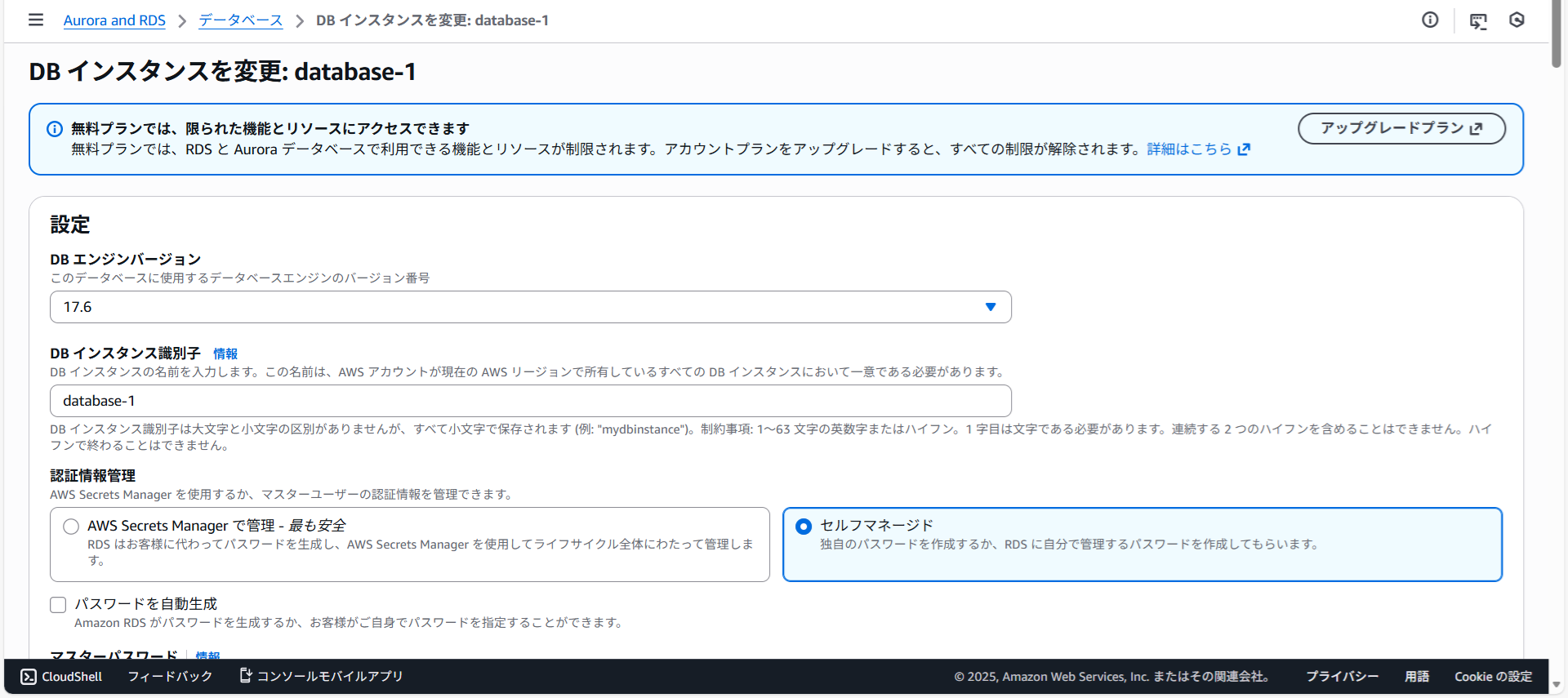Viewport: 1568px width, 698px height.
Task: Select AWS Secrets Manager で管理 radio option
Action: pyautogui.click(x=71, y=527)
